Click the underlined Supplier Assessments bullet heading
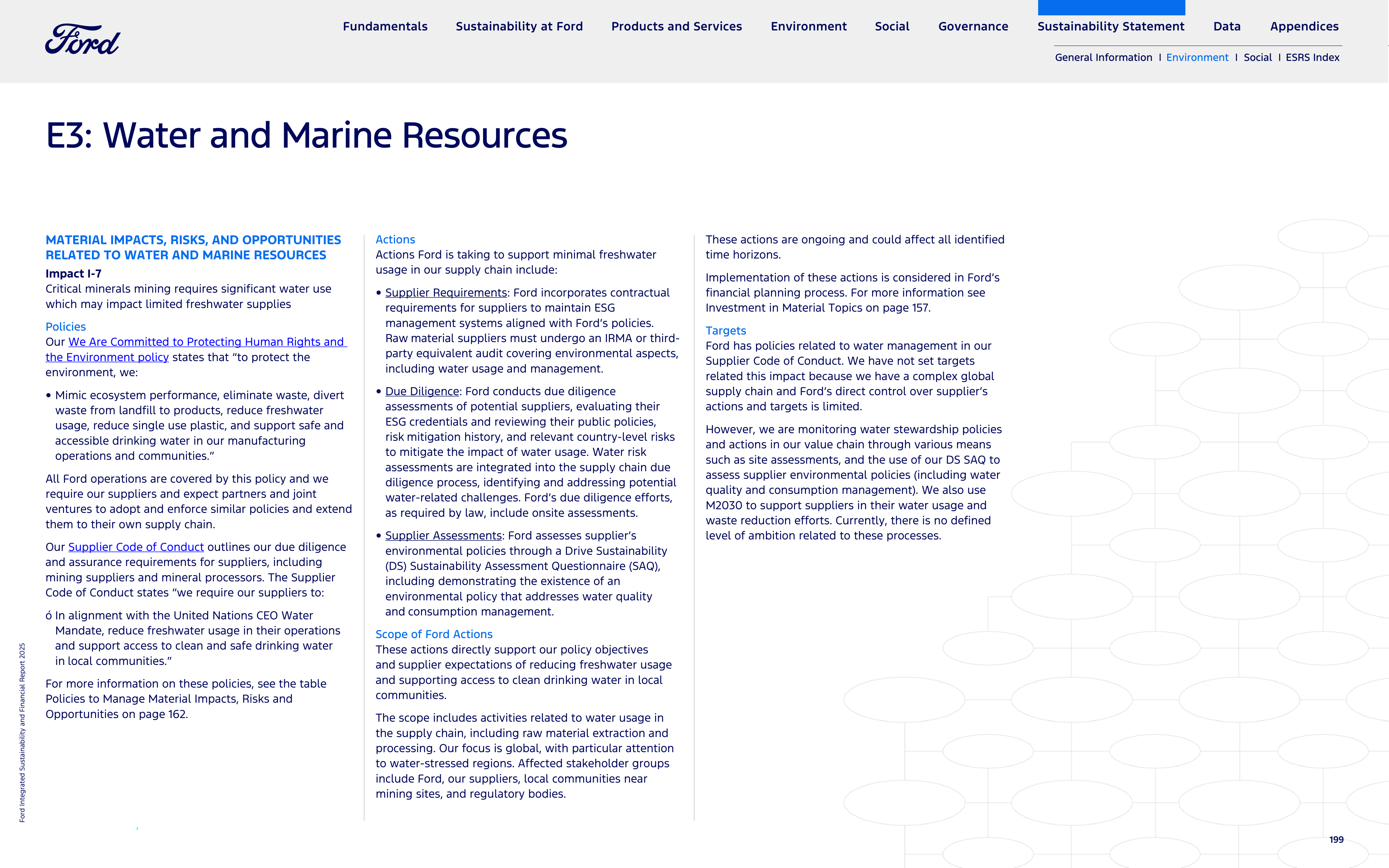This screenshot has height=868, width=1389. point(443,536)
